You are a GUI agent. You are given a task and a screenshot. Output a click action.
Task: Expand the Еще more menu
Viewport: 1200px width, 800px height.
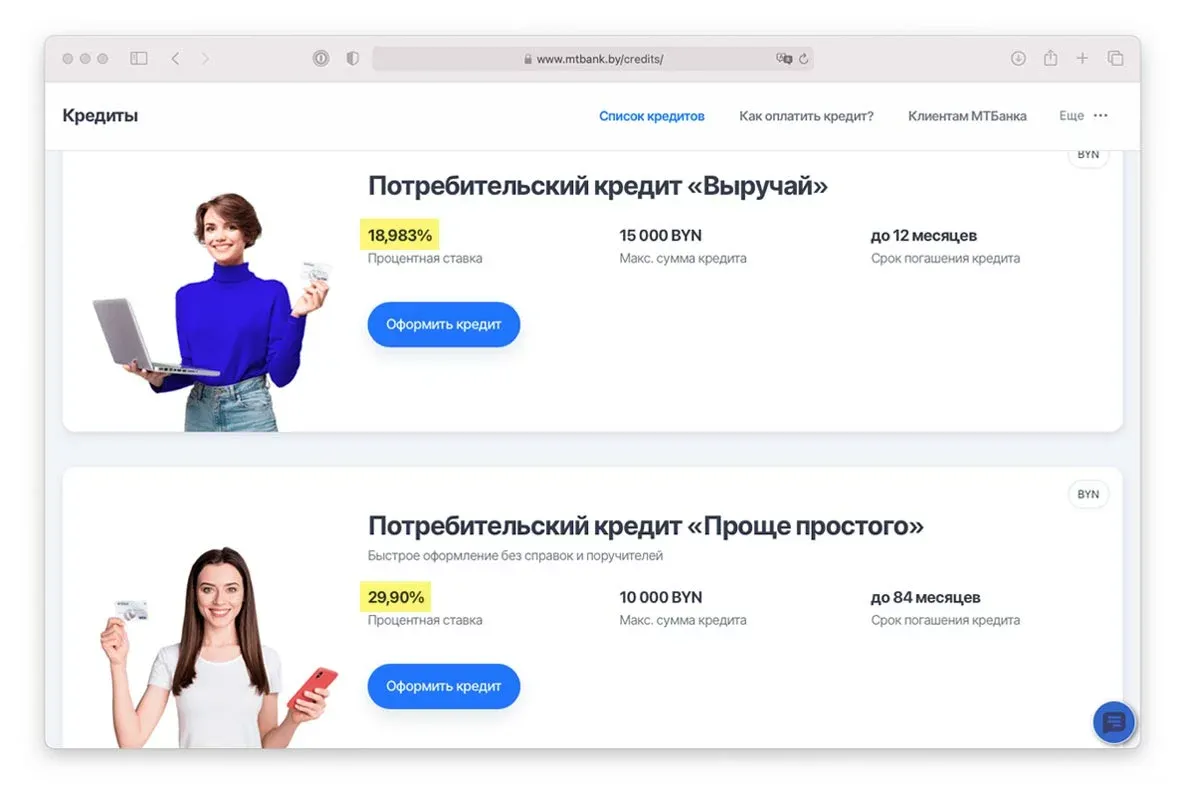click(1083, 116)
